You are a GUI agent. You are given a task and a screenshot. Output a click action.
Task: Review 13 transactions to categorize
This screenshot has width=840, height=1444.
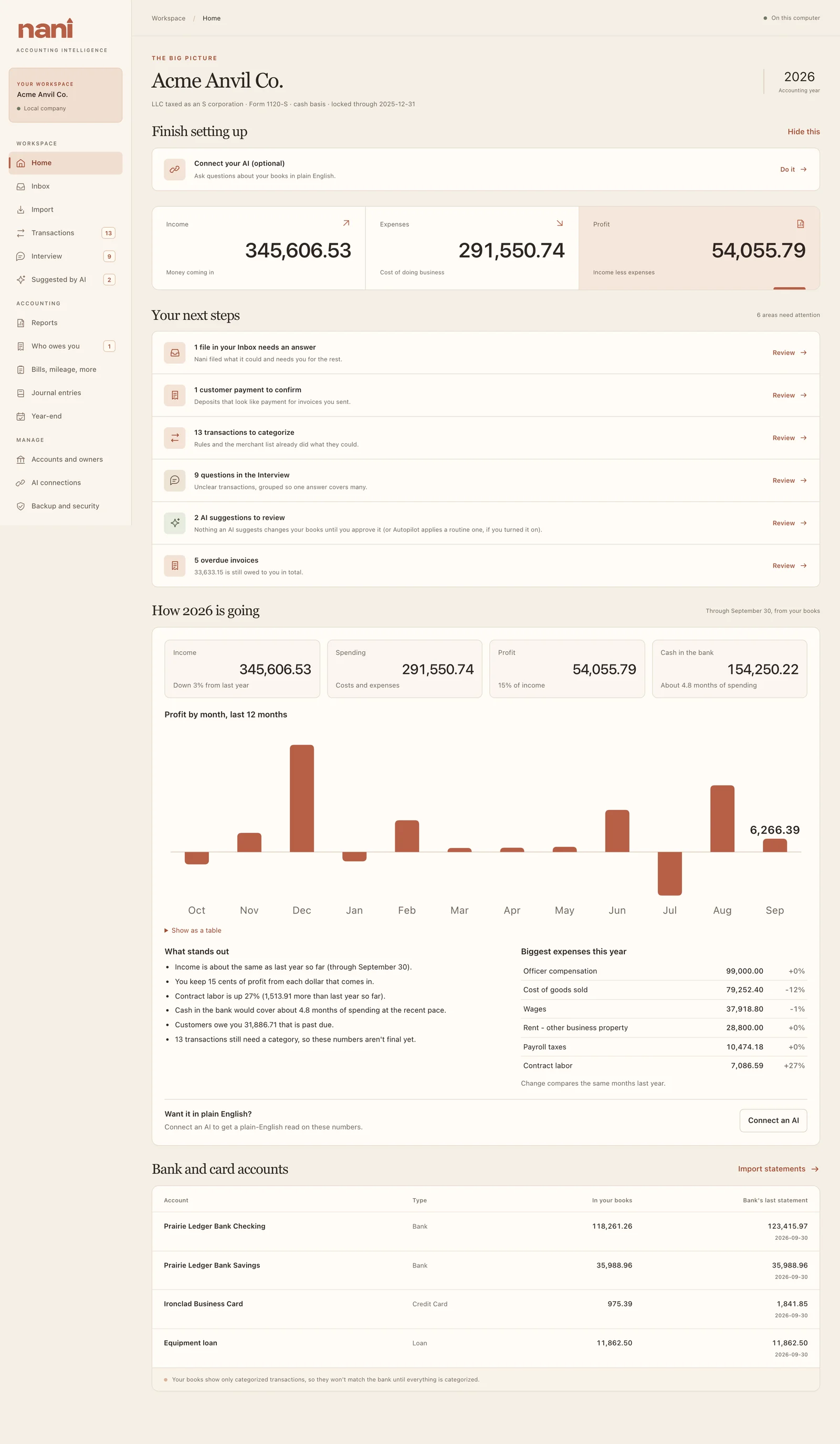pyautogui.click(x=789, y=439)
